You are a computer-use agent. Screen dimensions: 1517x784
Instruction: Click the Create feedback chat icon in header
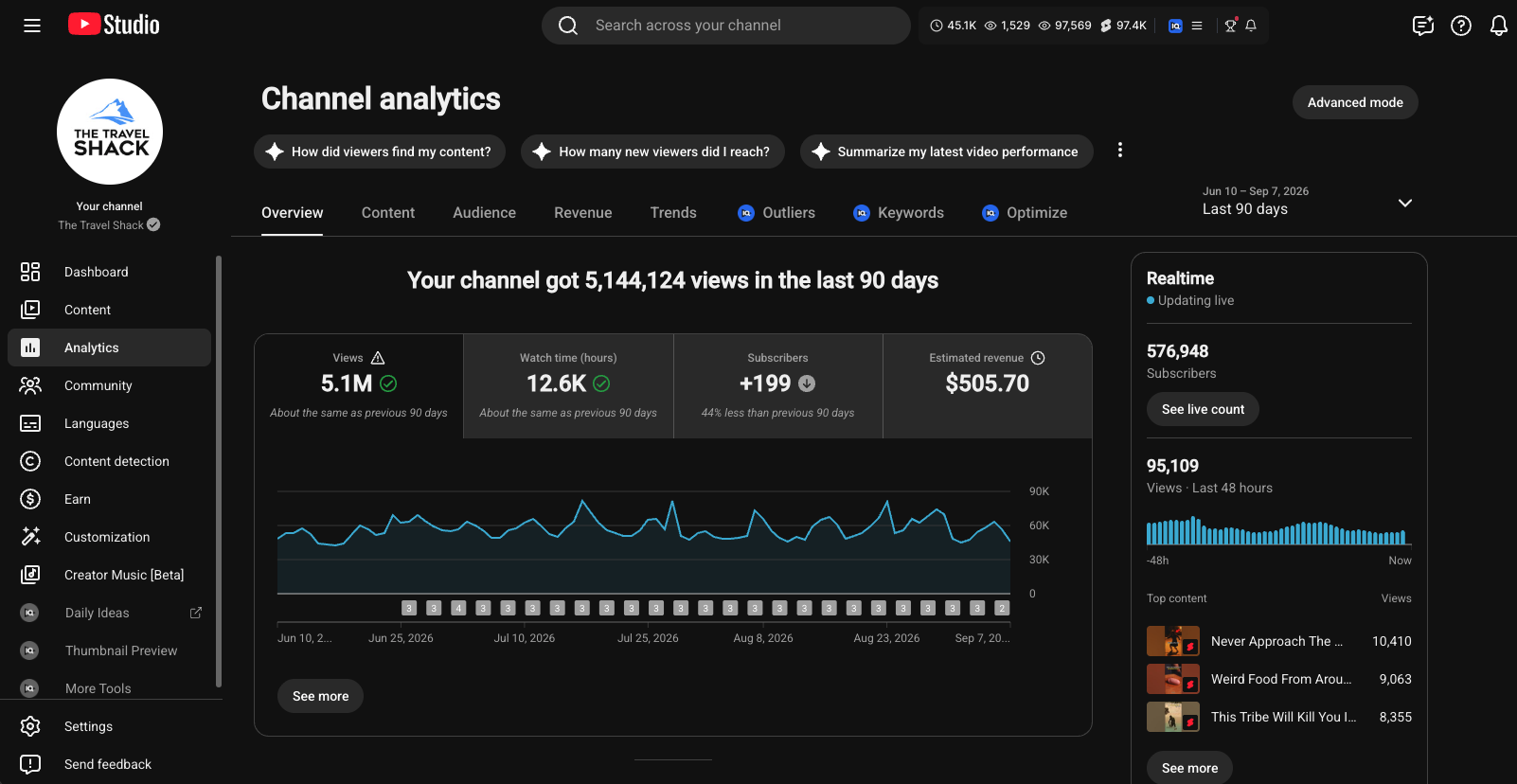pyautogui.click(x=1423, y=26)
